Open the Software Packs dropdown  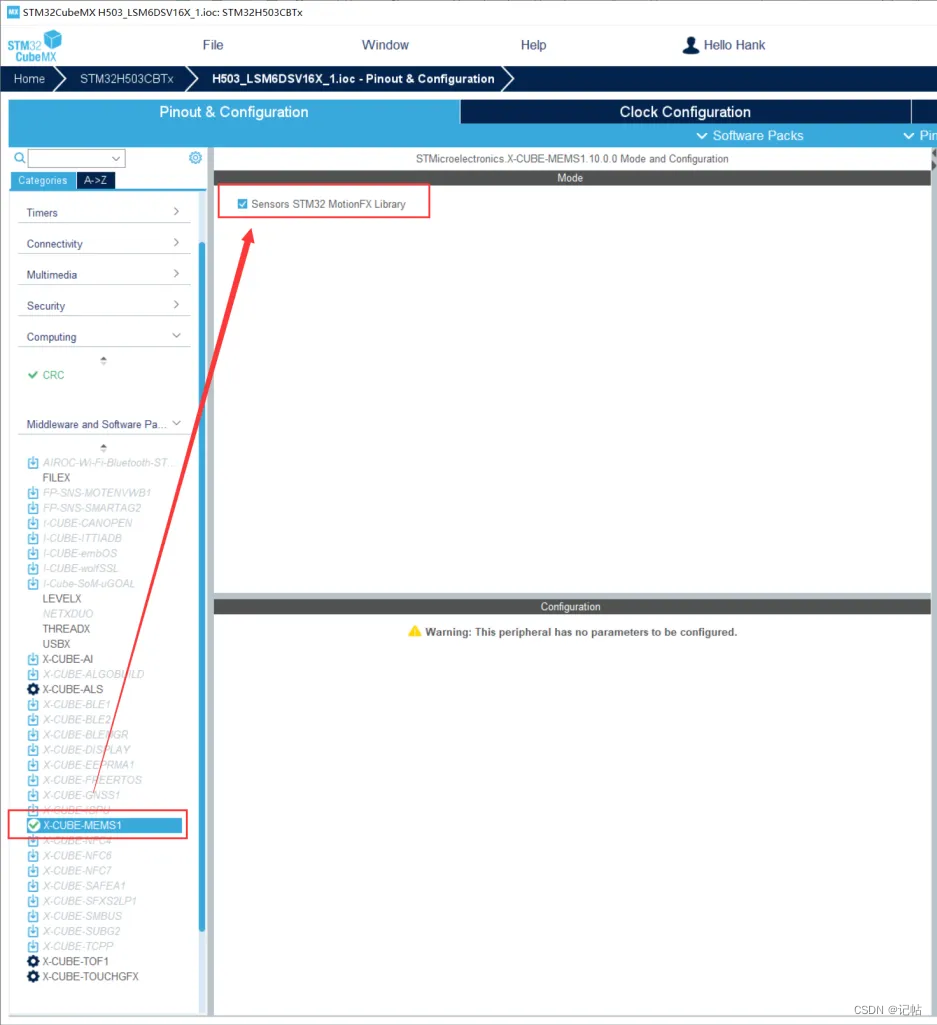tap(749, 135)
